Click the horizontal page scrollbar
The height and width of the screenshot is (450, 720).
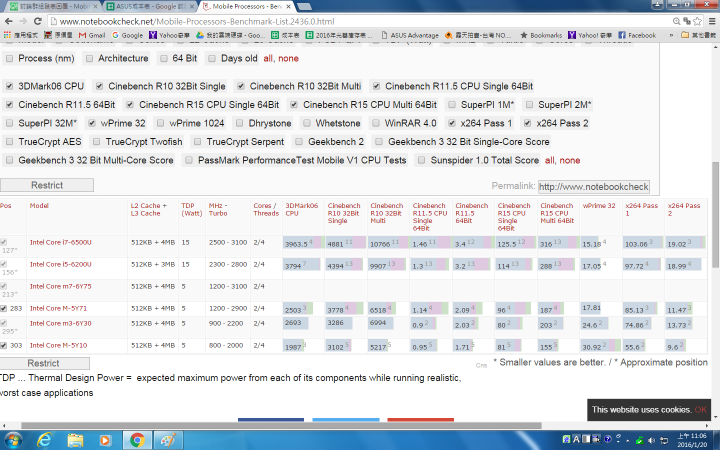pos(281,425)
